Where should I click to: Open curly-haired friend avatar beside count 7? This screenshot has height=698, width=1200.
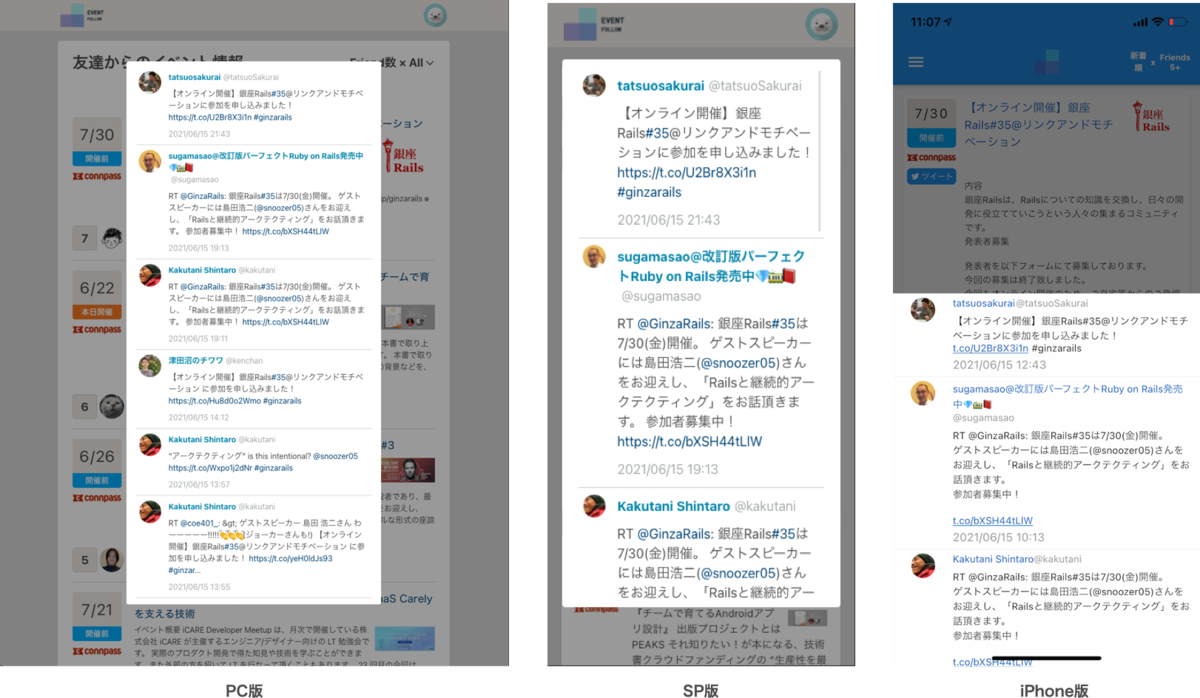coord(112,239)
